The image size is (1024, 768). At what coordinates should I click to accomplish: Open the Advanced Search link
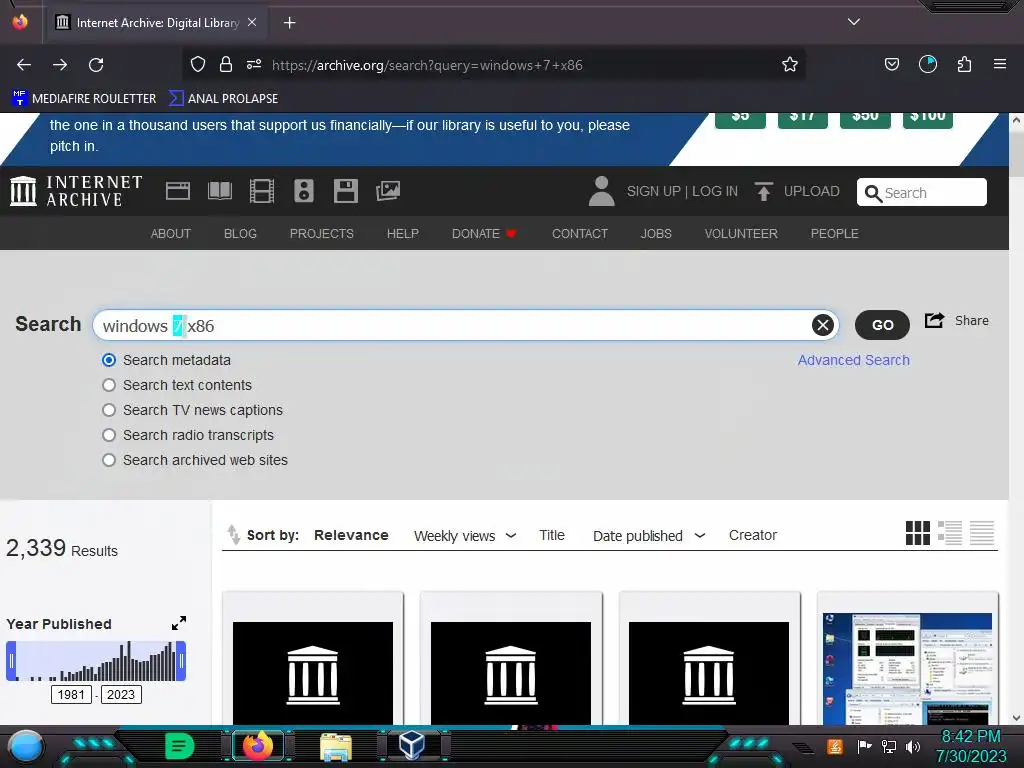point(854,360)
